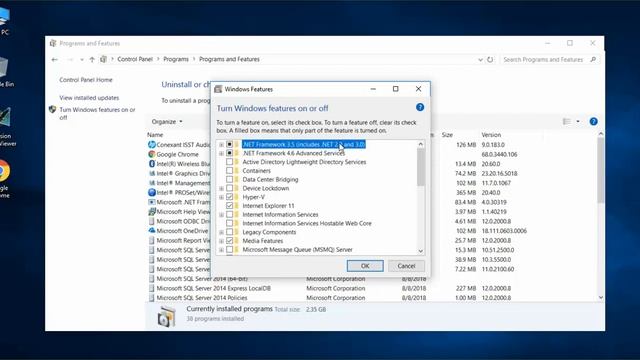Click Google Chrome desktop shortcut icon
This screenshot has height=360, width=640.
(x=3, y=171)
